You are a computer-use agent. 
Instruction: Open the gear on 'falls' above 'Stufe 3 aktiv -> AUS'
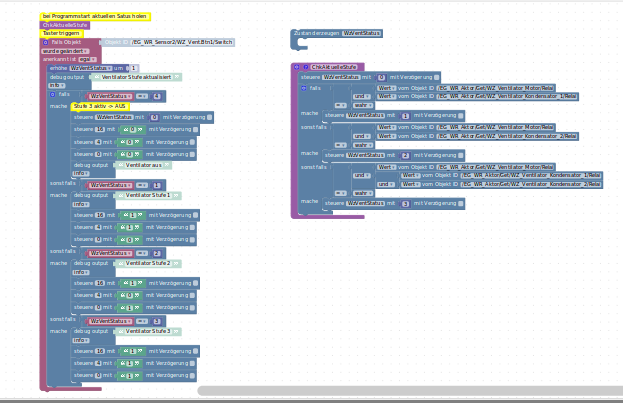click(52, 94)
